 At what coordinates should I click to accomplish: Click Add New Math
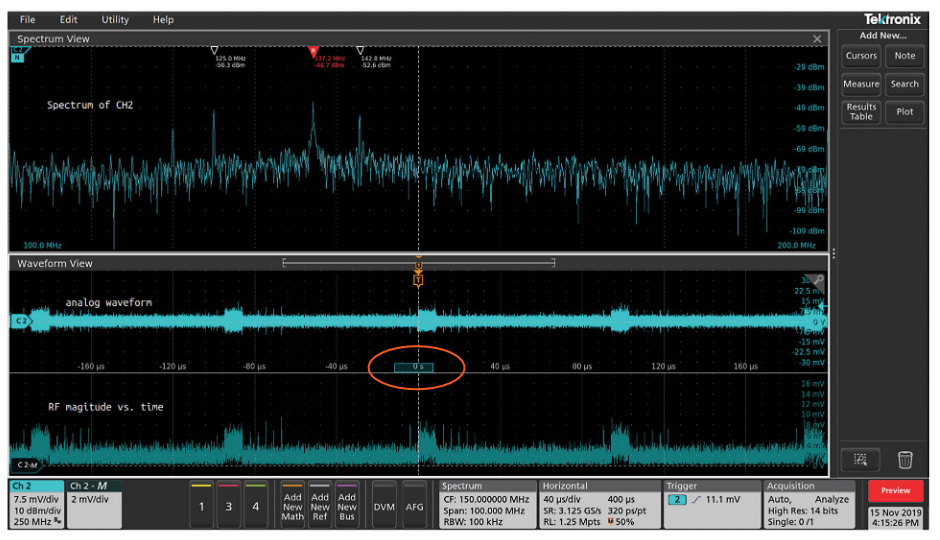[293, 504]
